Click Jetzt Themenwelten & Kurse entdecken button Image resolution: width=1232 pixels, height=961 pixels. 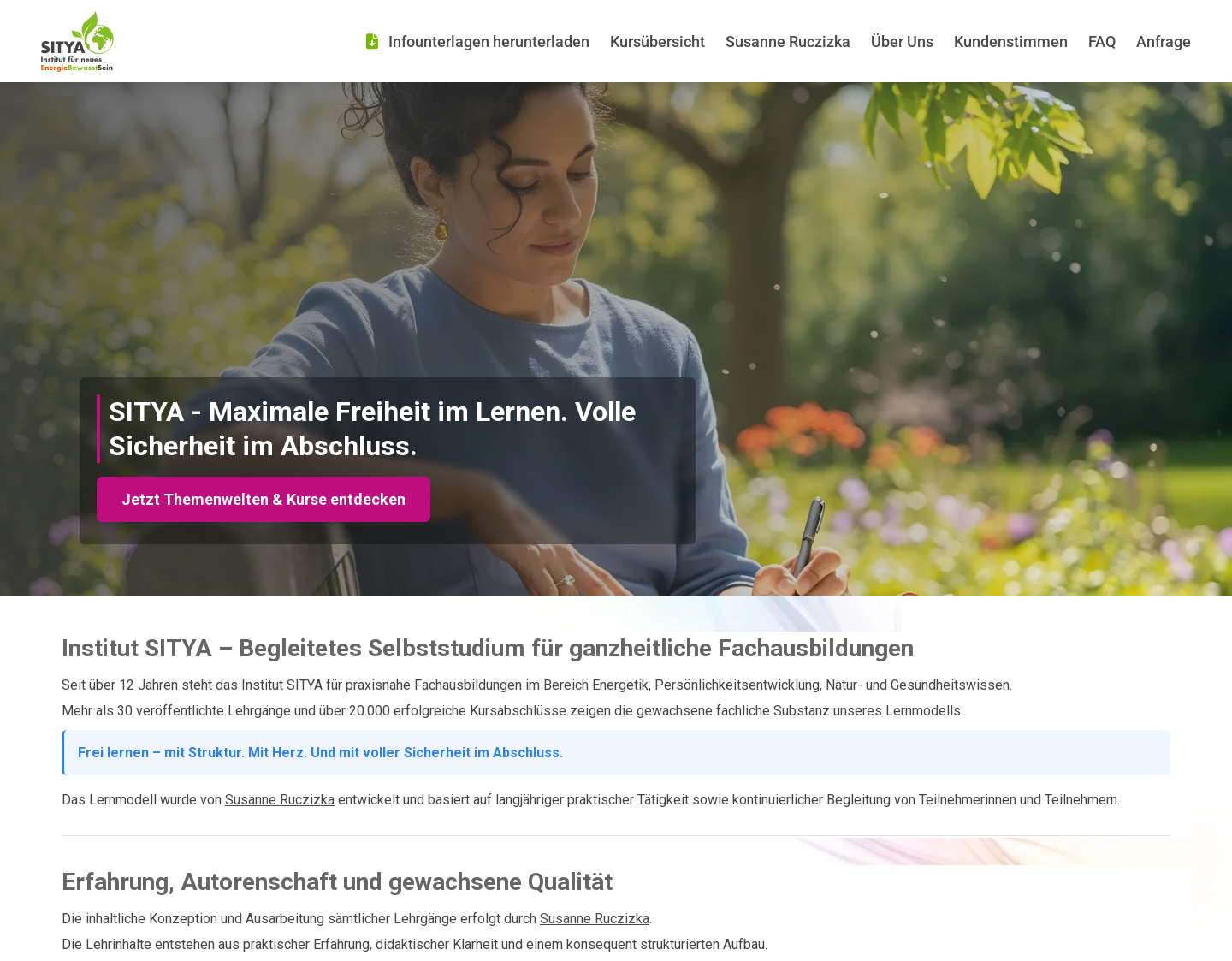tap(264, 500)
